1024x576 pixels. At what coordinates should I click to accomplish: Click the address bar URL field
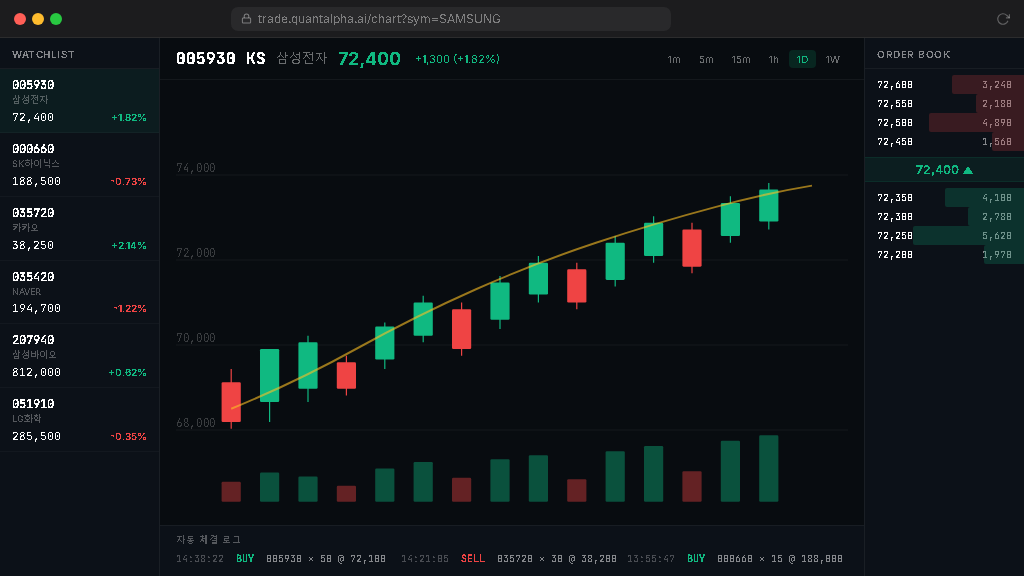[x=450, y=19]
